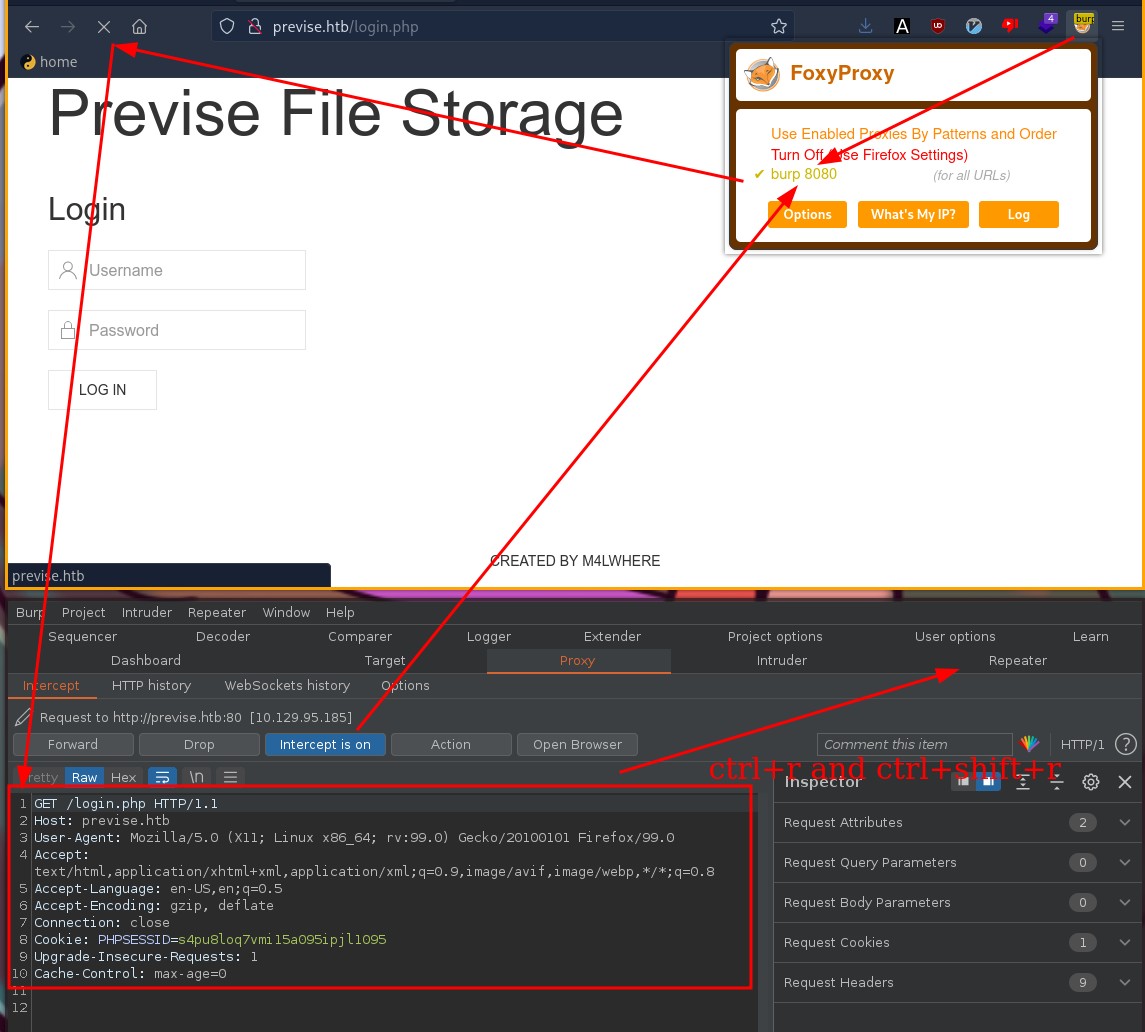This screenshot has width=1145, height=1032.
Task: Toggle the Intercept is on button
Action: (325, 744)
